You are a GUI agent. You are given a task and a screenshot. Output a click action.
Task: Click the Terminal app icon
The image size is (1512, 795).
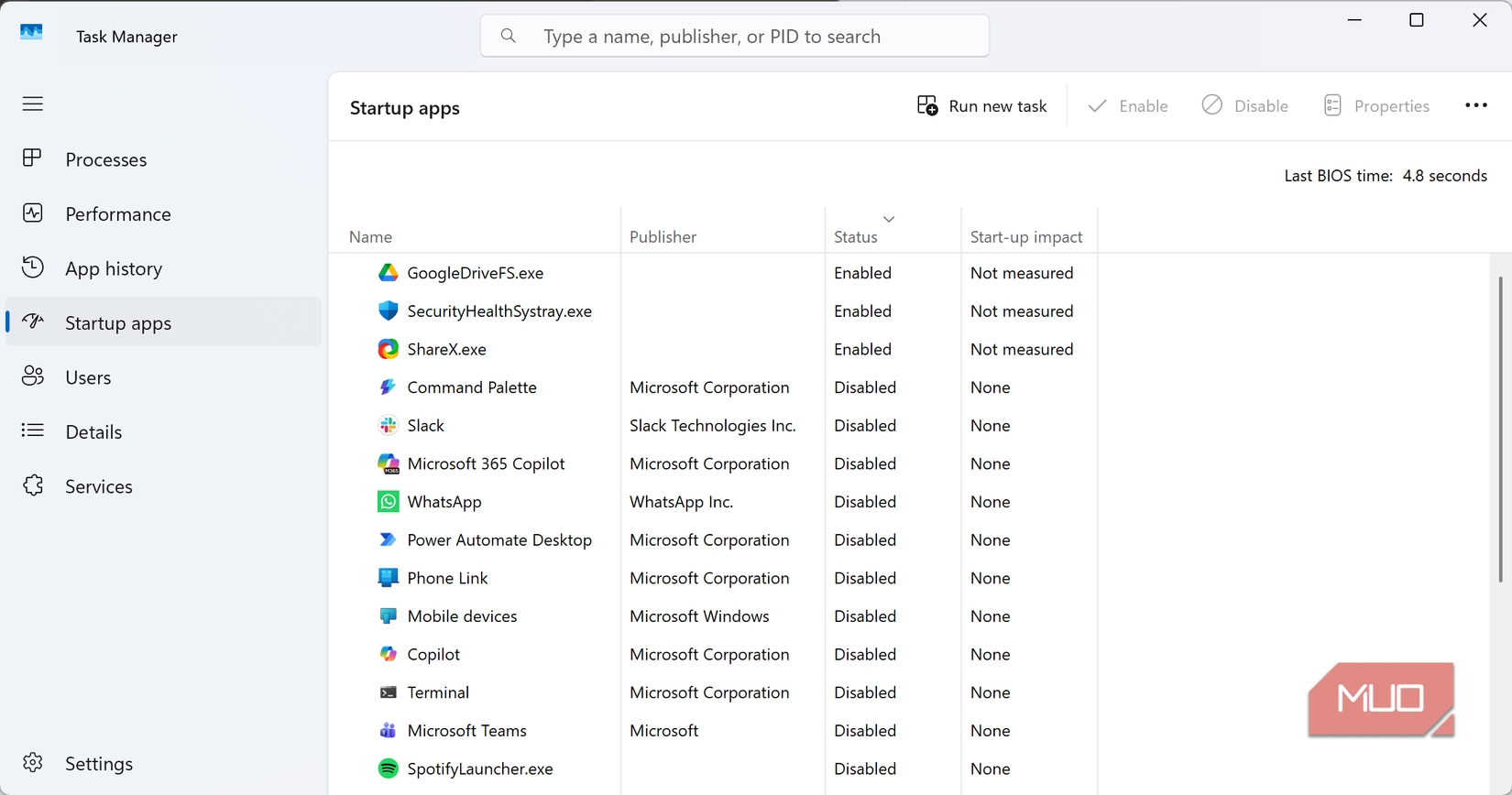389,692
